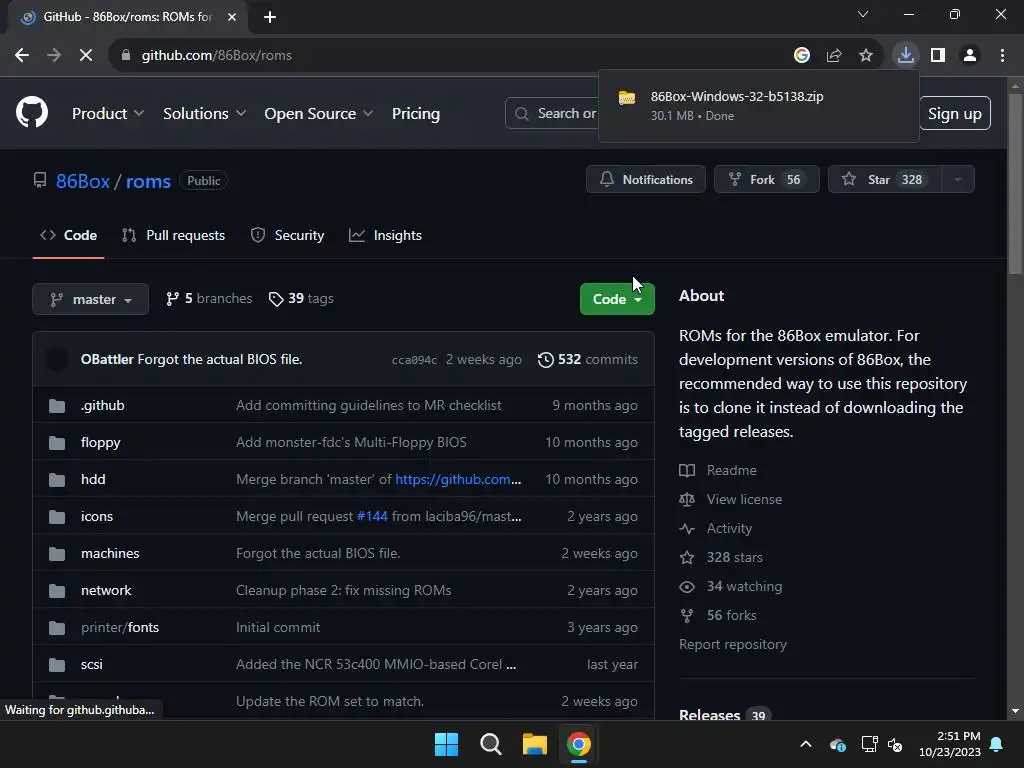Click the hdd folder icon
This screenshot has height=768, width=1024.
57,480
